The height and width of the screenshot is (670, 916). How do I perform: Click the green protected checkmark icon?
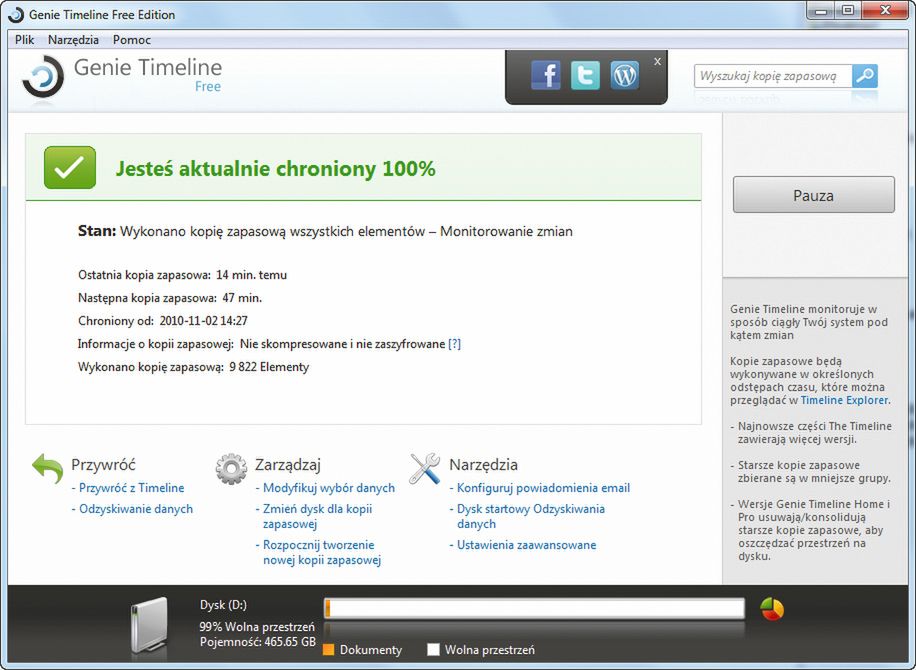click(x=70, y=168)
